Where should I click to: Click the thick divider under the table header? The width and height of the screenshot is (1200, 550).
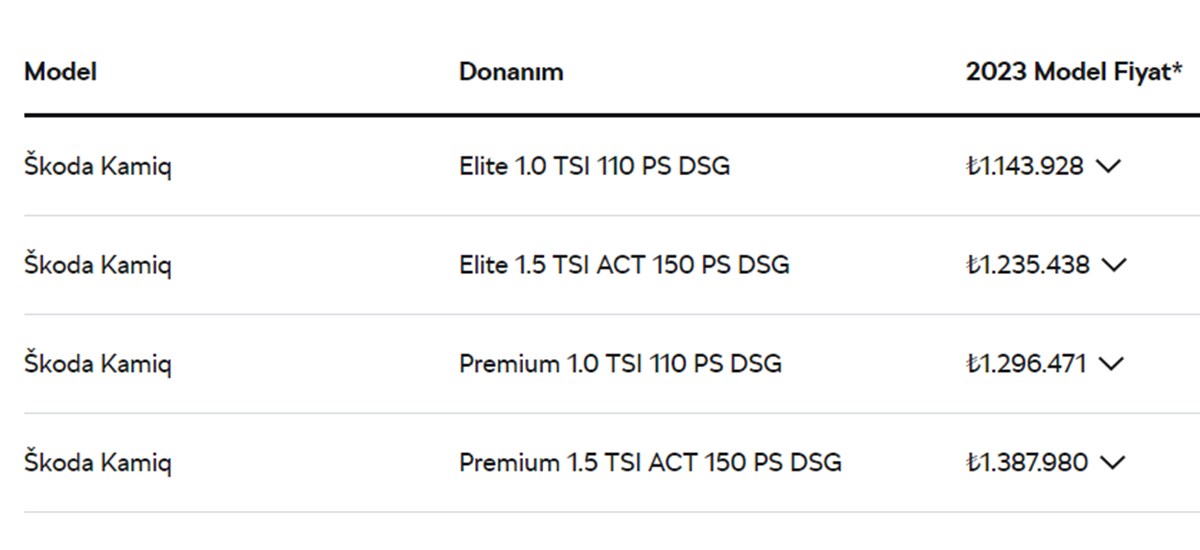pyautogui.click(x=600, y=116)
